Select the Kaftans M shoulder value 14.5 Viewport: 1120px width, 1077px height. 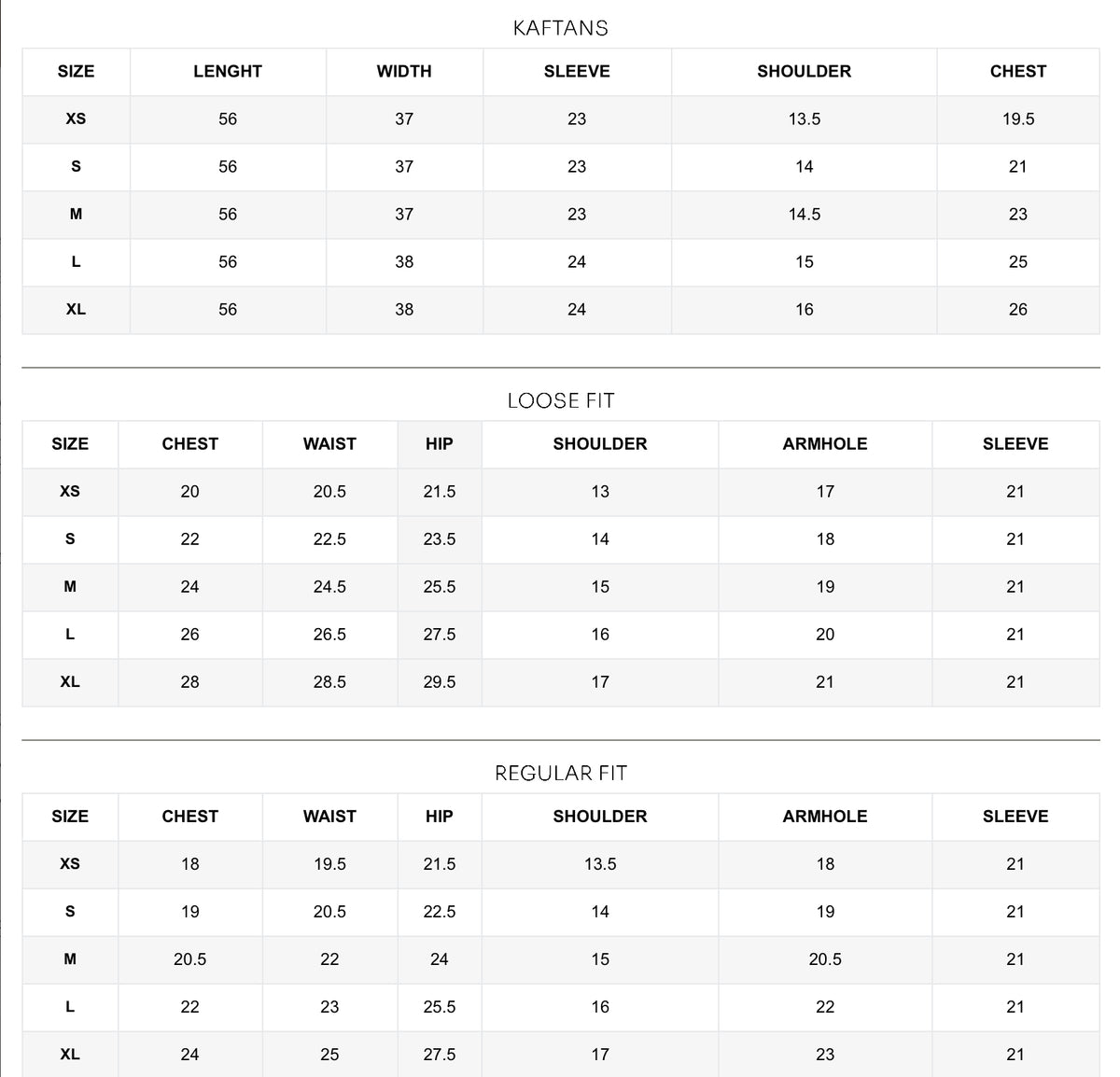(805, 215)
